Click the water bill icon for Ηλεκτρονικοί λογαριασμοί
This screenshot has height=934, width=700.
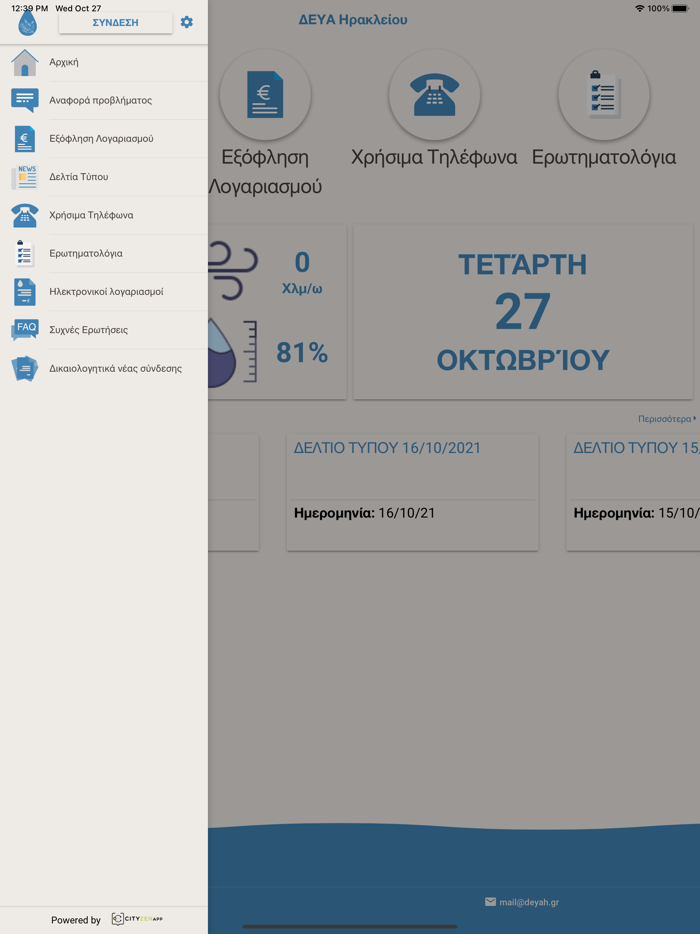pos(24,292)
